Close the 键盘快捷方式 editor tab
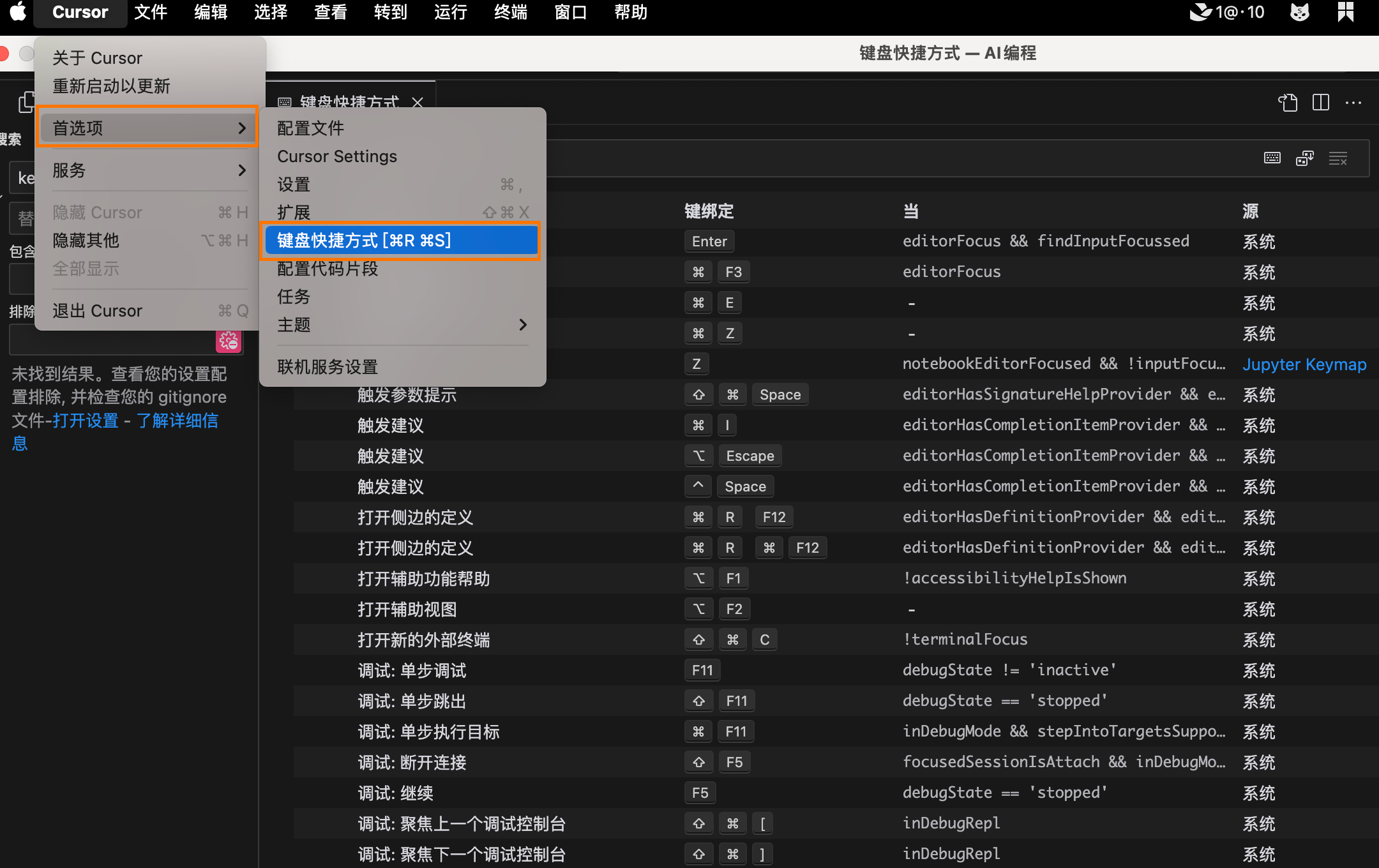 (418, 102)
